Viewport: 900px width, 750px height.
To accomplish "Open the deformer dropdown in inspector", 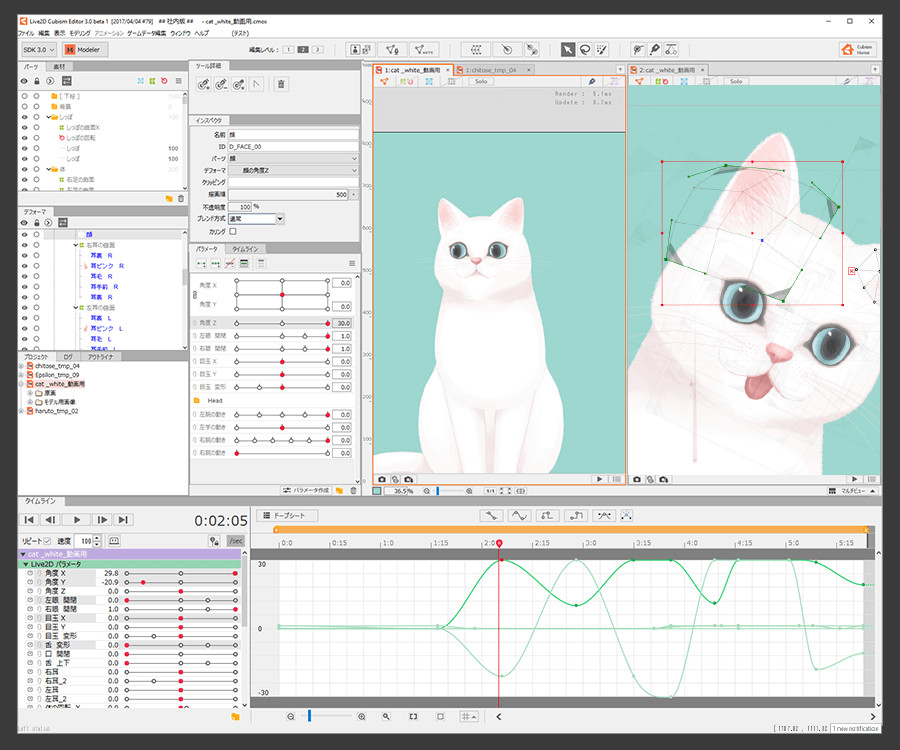I will click(293, 170).
